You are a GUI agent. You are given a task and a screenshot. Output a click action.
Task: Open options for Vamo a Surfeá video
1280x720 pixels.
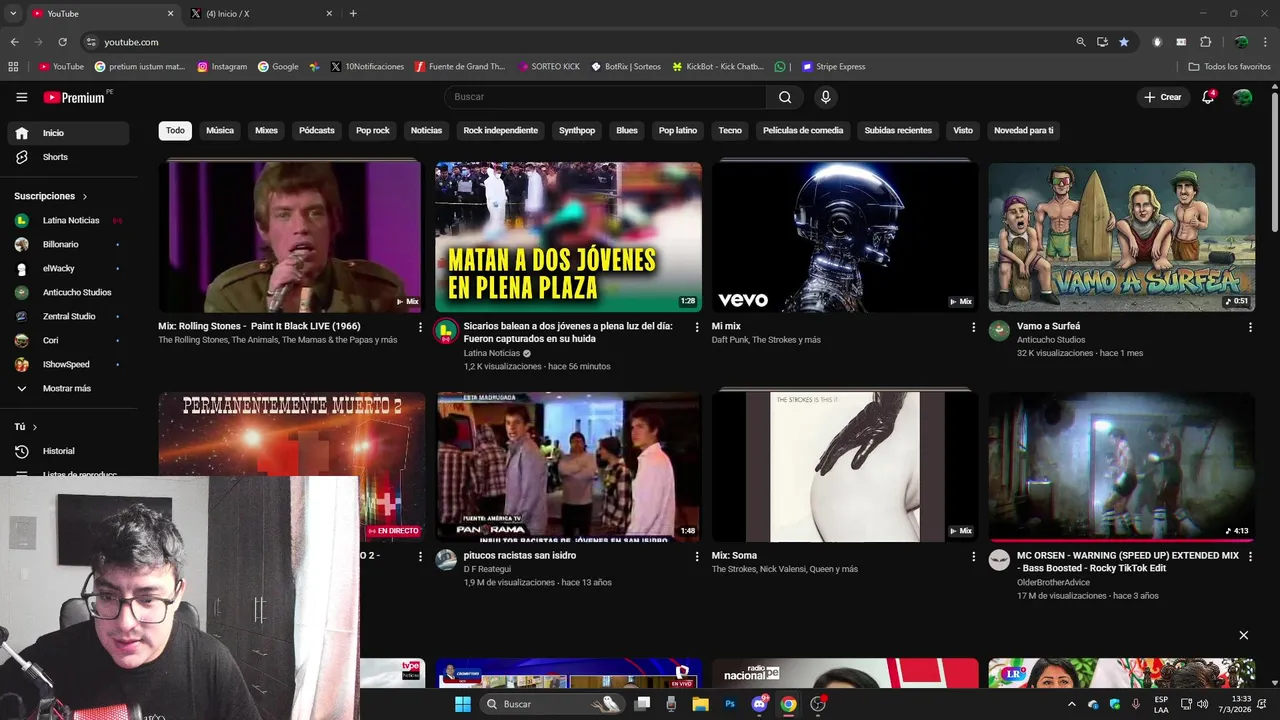[1250, 327]
